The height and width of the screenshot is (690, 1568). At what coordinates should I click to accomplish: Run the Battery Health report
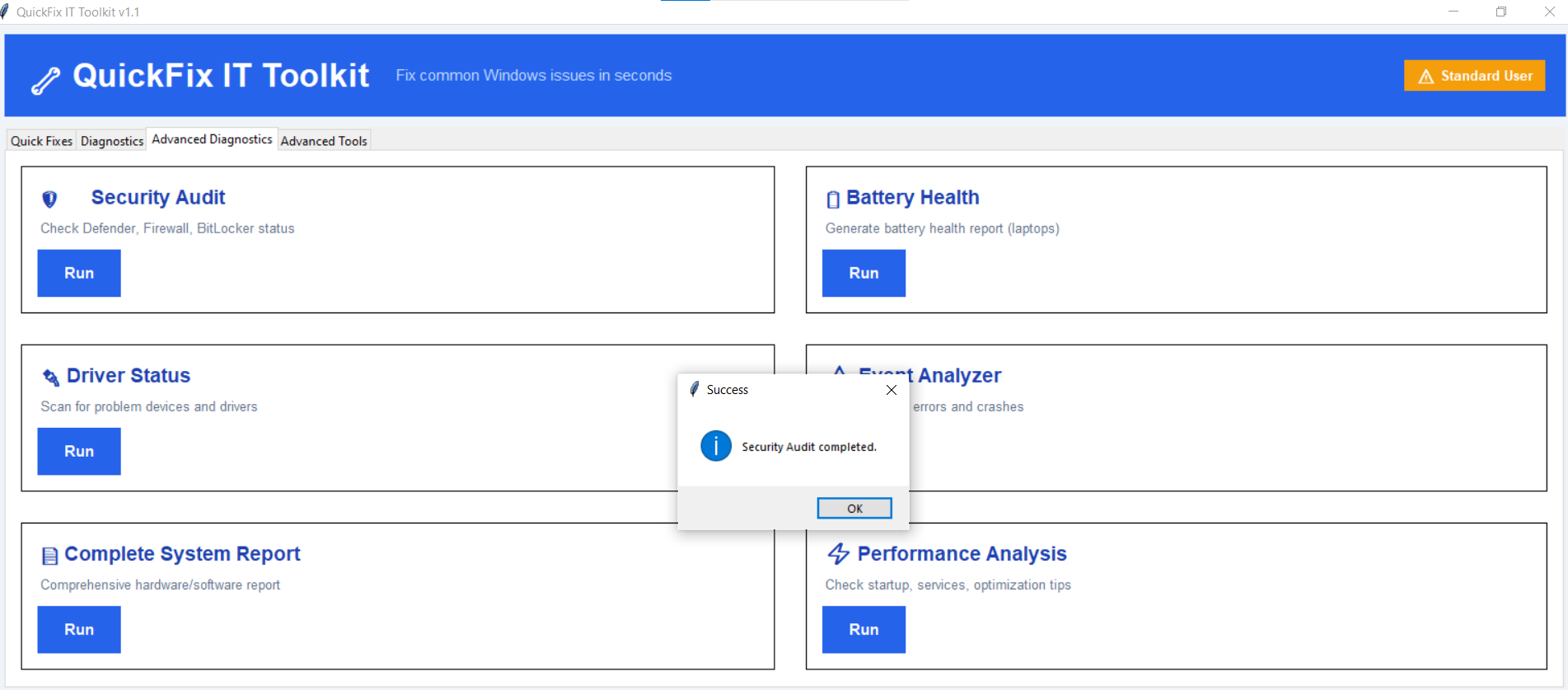864,273
